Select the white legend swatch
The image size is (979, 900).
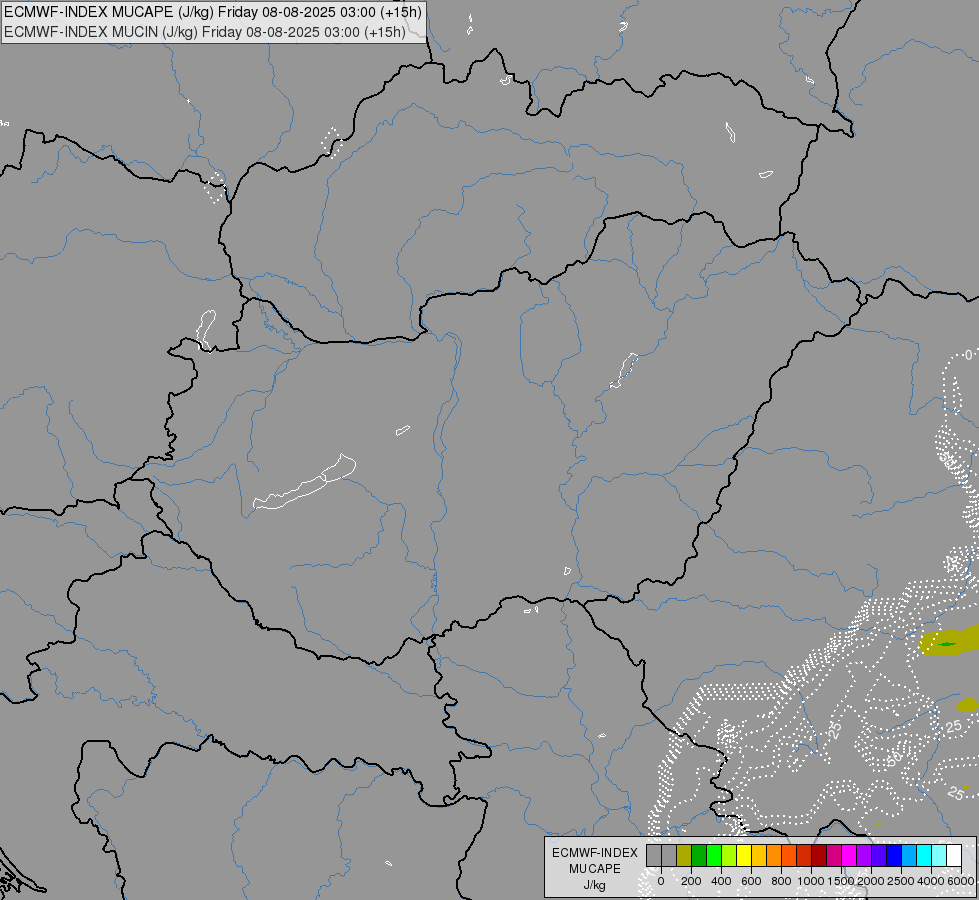click(954, 855)
